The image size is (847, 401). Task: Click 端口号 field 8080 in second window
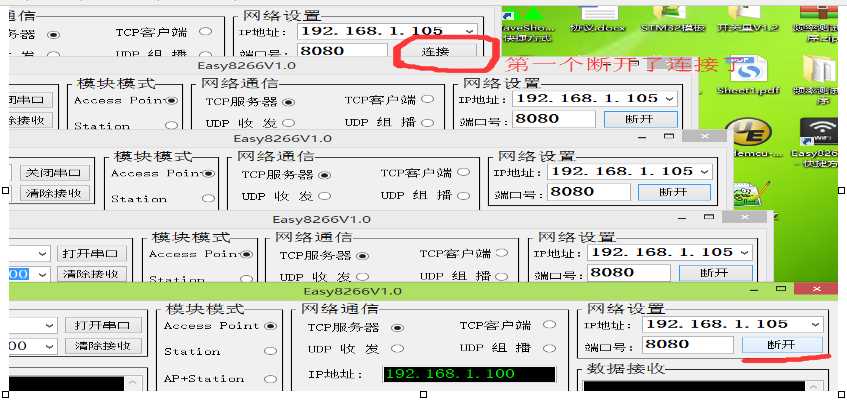click(554, 119)
